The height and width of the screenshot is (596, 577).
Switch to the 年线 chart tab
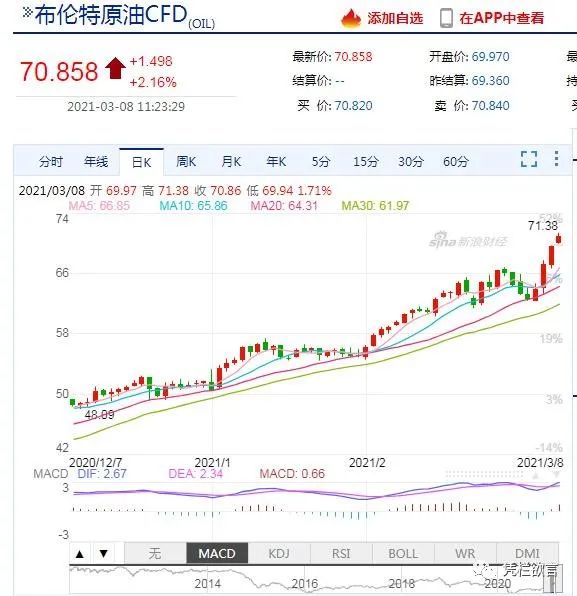[96, 162]
